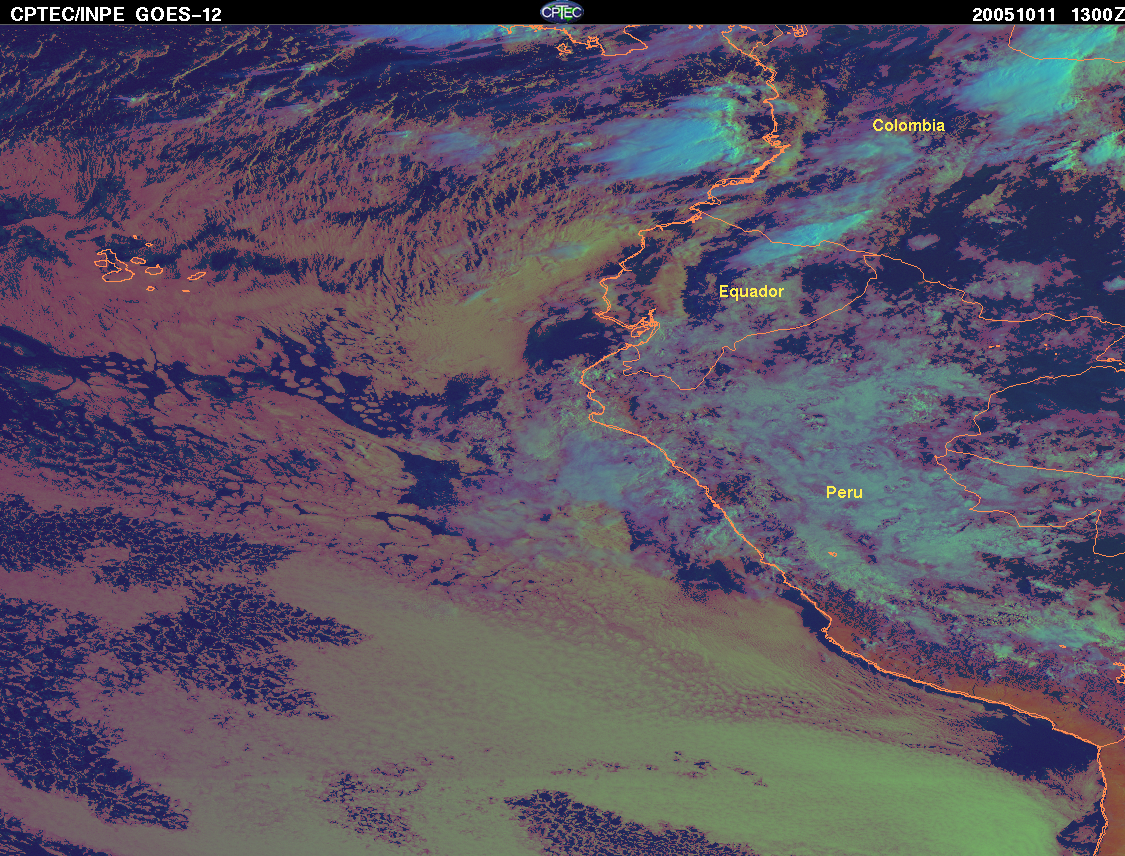
Task: Click the "Colombia" country label
Action: pos(908,126)
